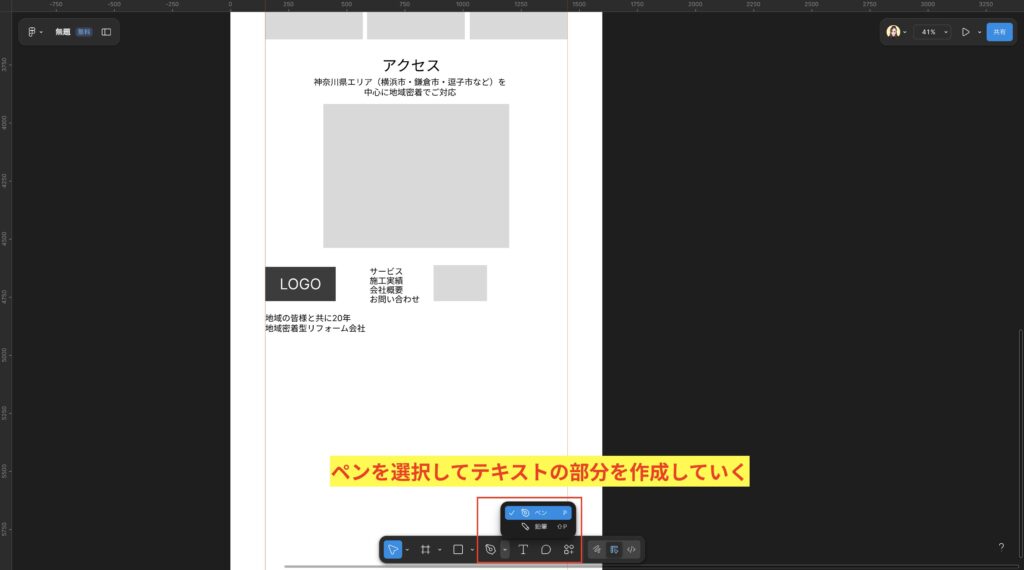Choose 鉛筆 (pencil) from the pen tool menu
The height and width of the screenshot is (570, 1024).
click(538, 526)
